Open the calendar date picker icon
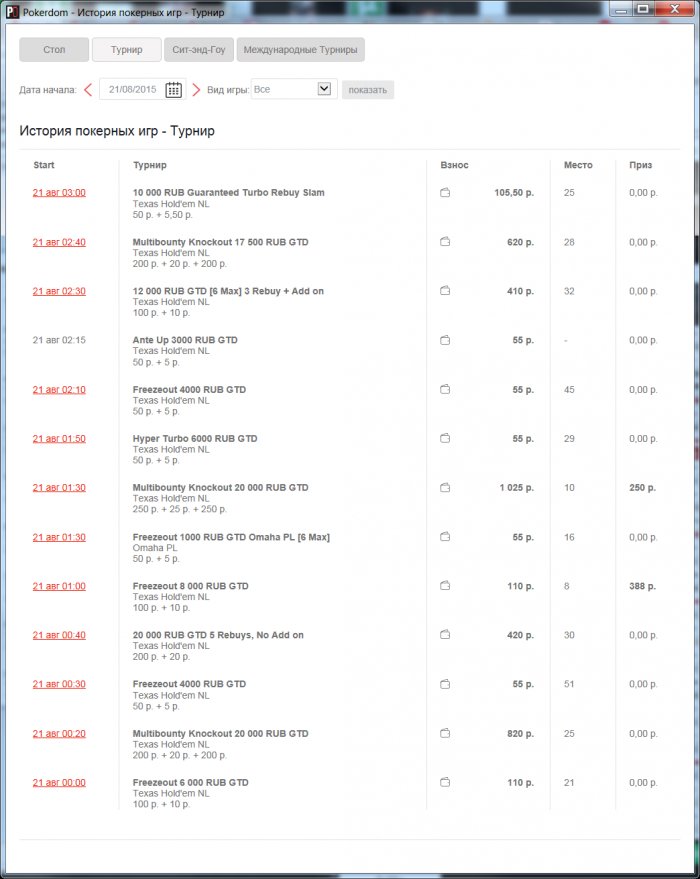 pos(173,89)
